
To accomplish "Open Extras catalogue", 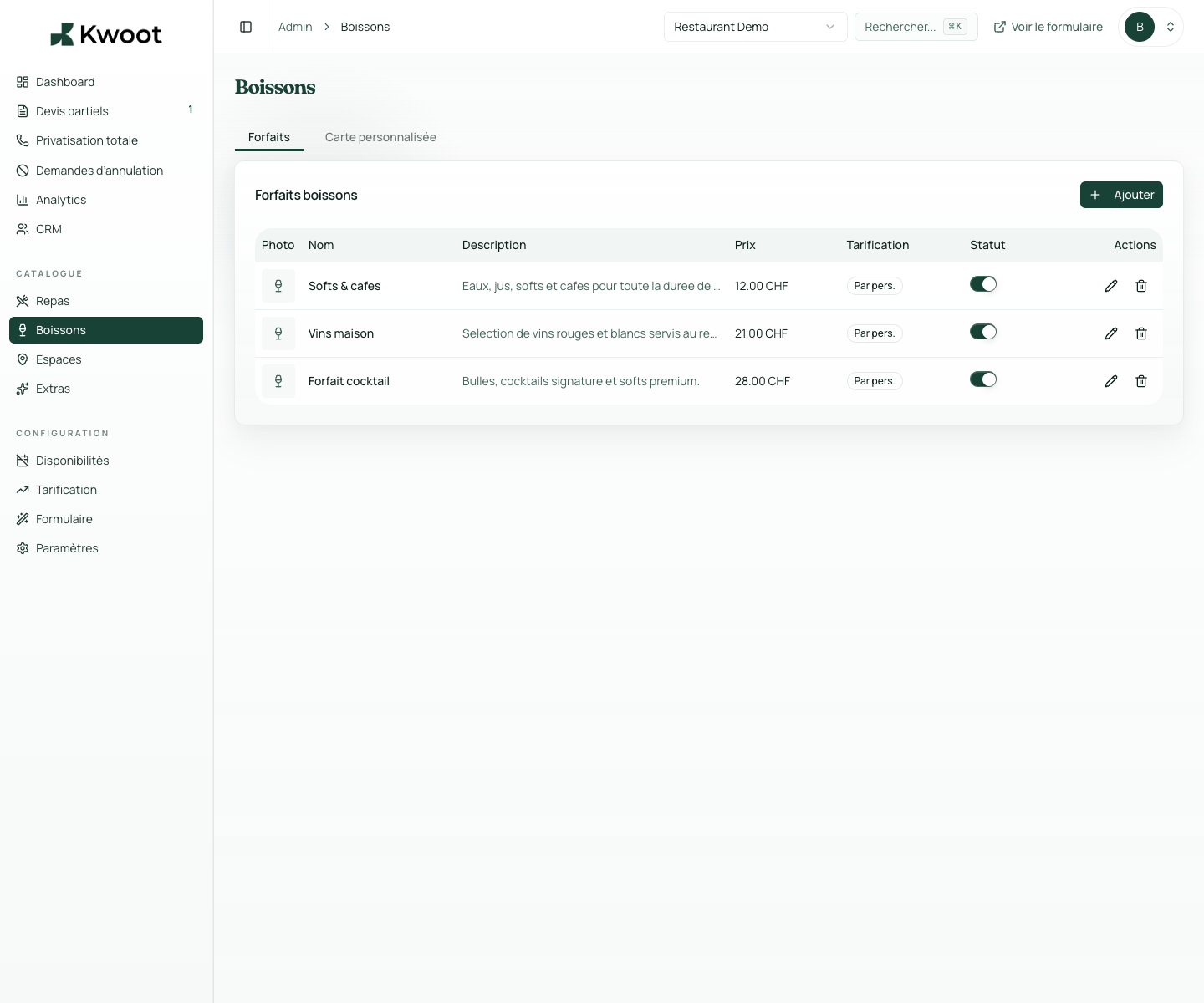I will [x=106, y=389].
